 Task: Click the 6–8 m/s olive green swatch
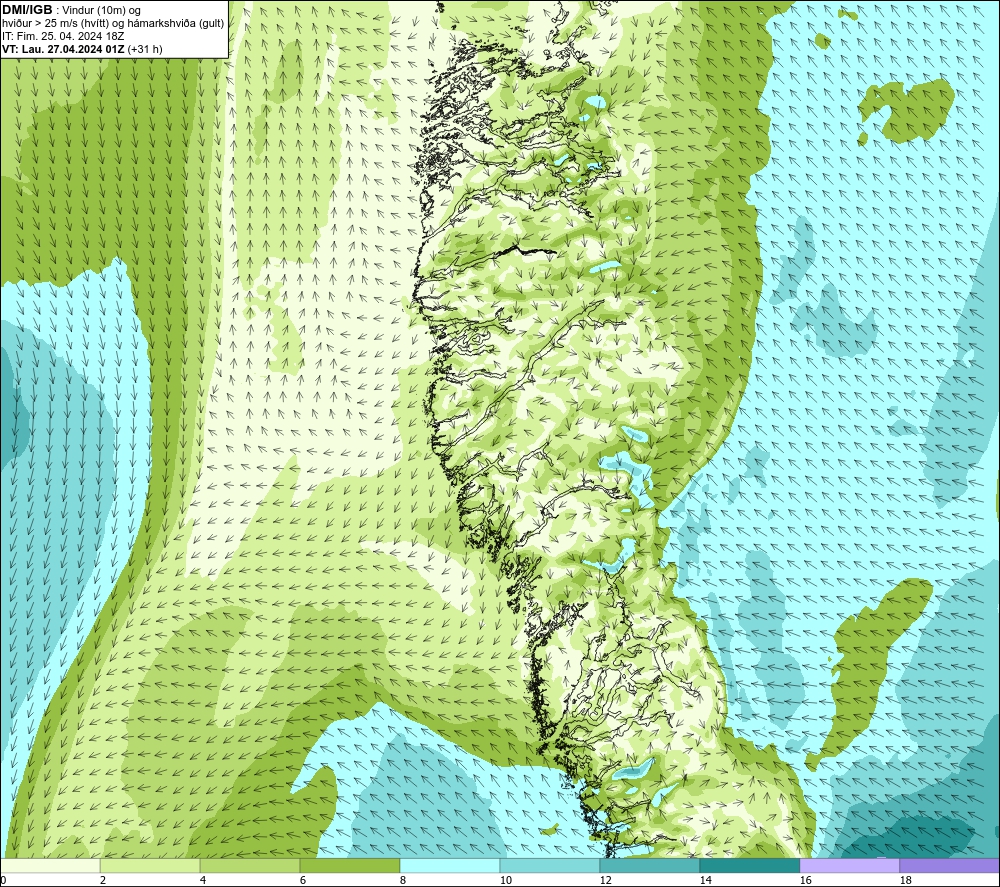click(x=349, y=865)
